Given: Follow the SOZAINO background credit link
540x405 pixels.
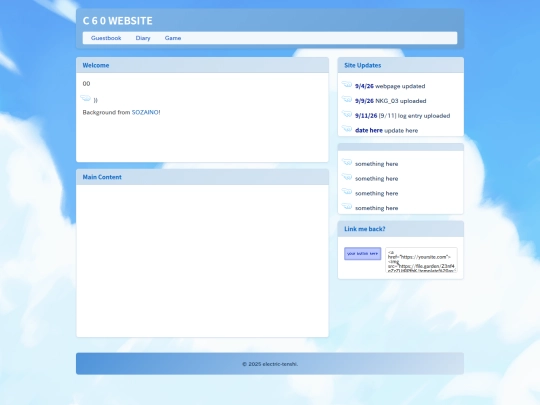Looking at the screenshot, I should [x=145, y=112].
